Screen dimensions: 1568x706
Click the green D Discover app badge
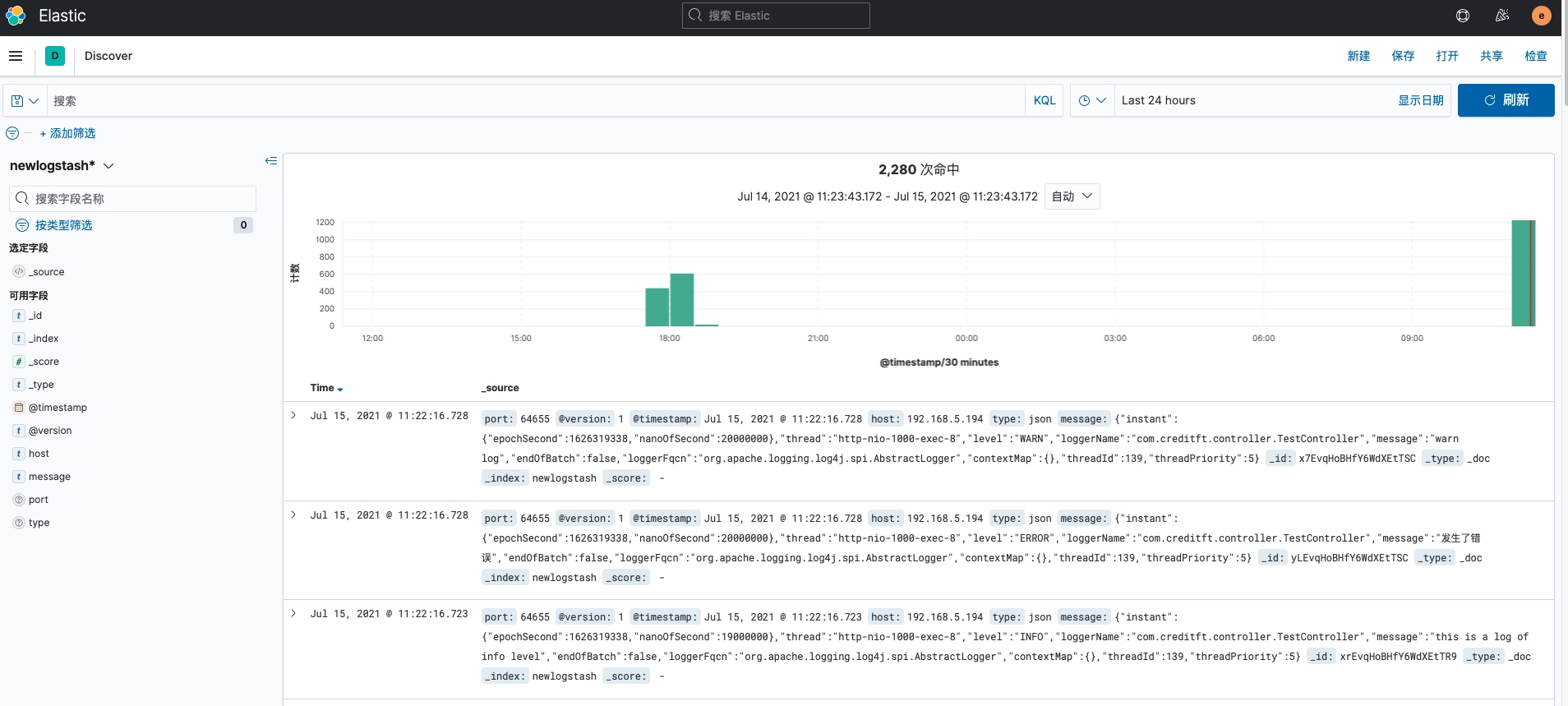tap(55, 56)
